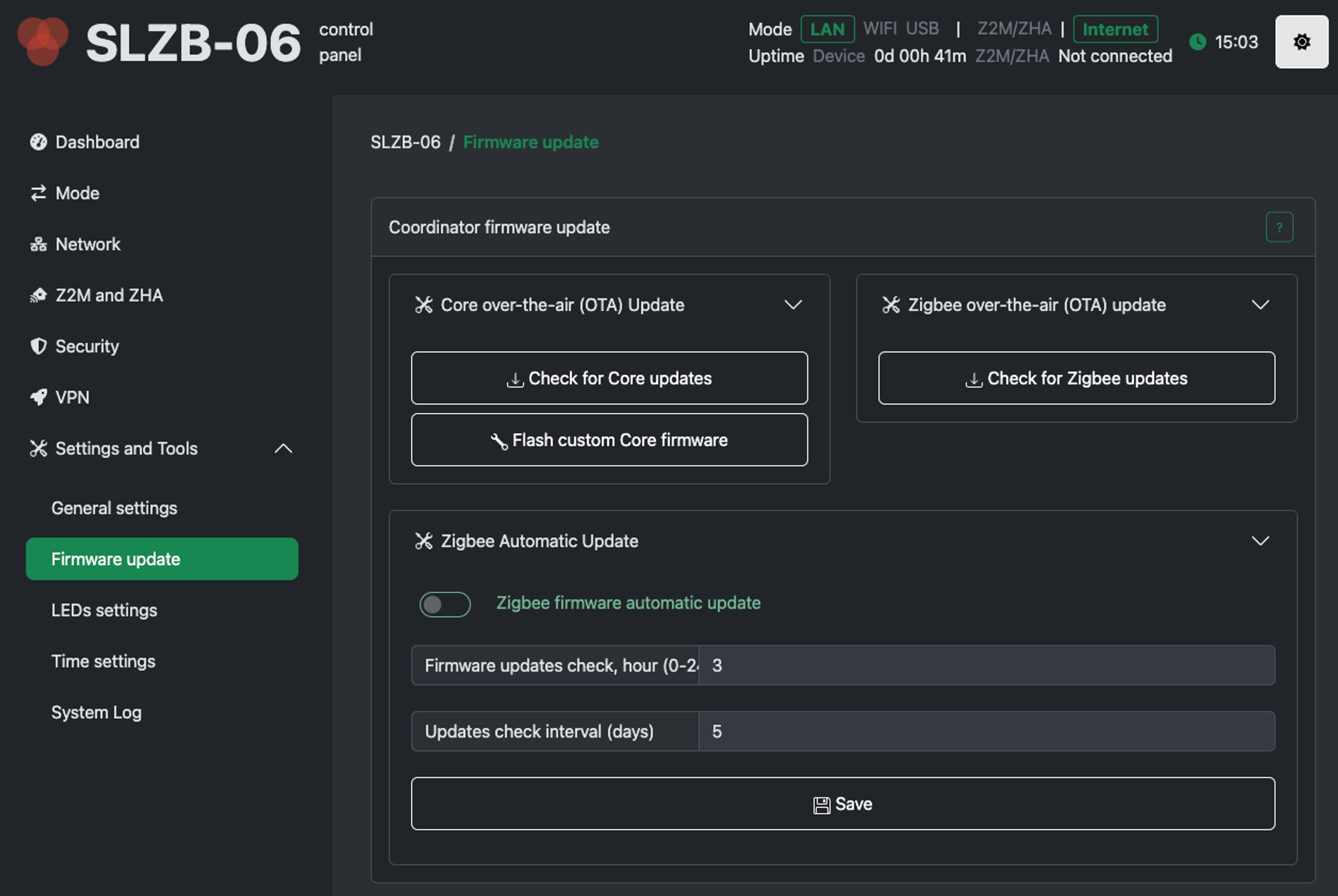Click the green clock icon near time
This screenshot has width=1338, height=896.
point(1198,42)
